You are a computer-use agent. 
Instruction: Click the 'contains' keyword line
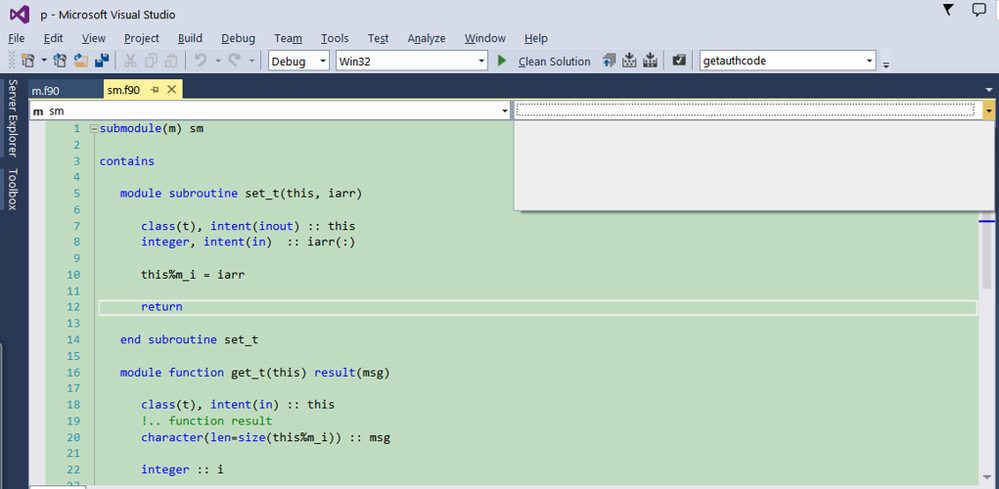[x=127, y=161]
